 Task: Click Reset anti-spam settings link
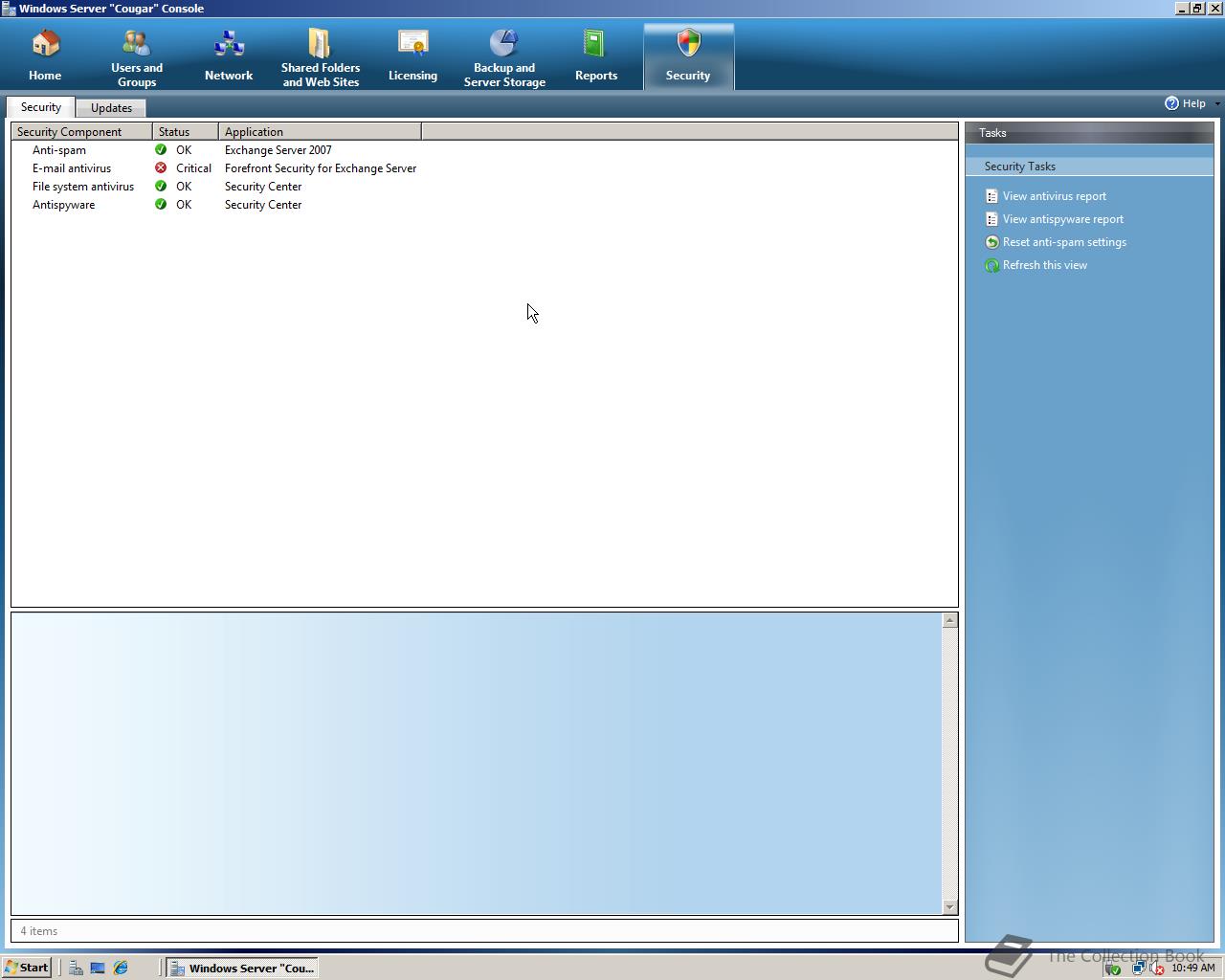(x=1064, y=242)
